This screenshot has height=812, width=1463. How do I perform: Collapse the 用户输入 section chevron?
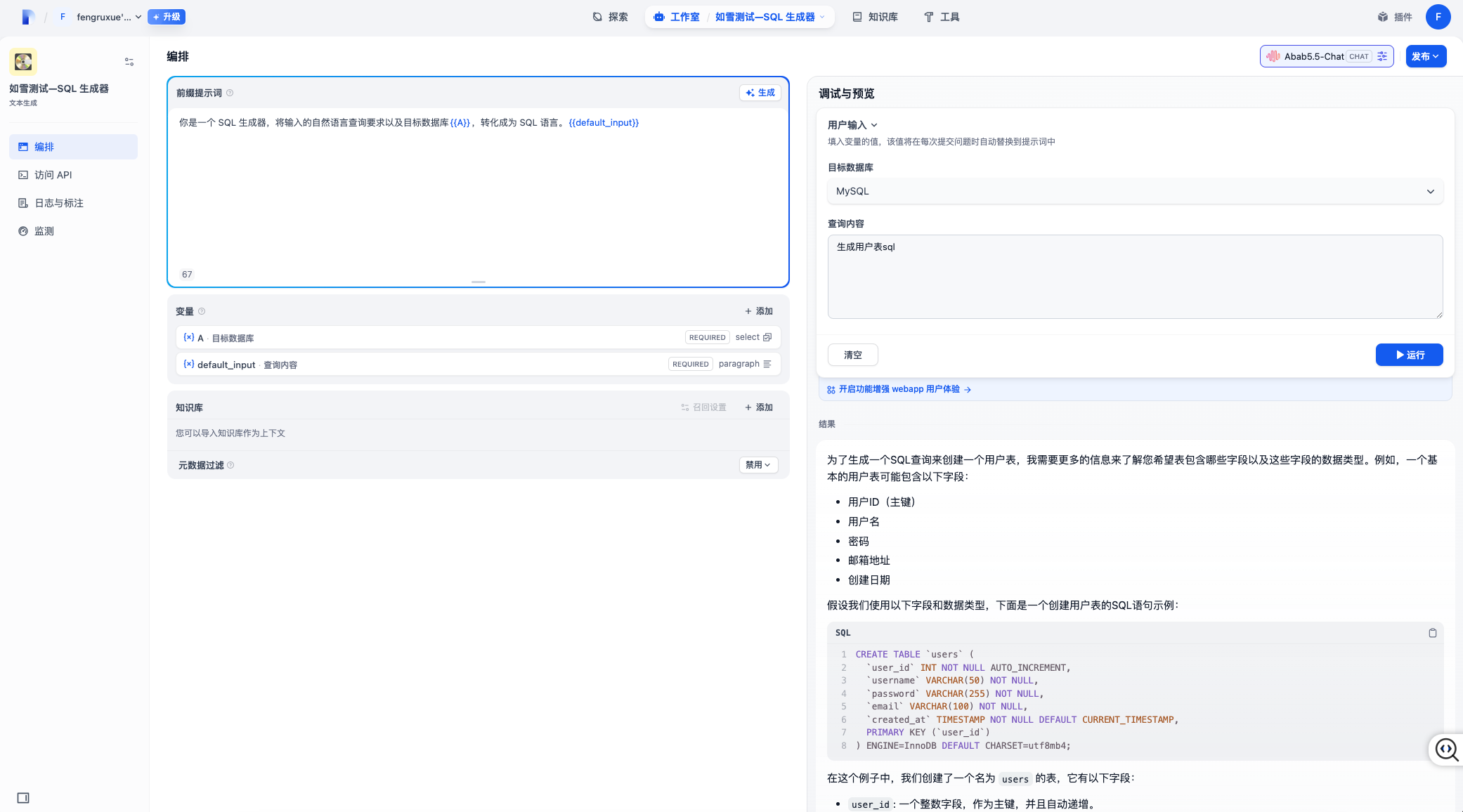(x=874, y=125)
